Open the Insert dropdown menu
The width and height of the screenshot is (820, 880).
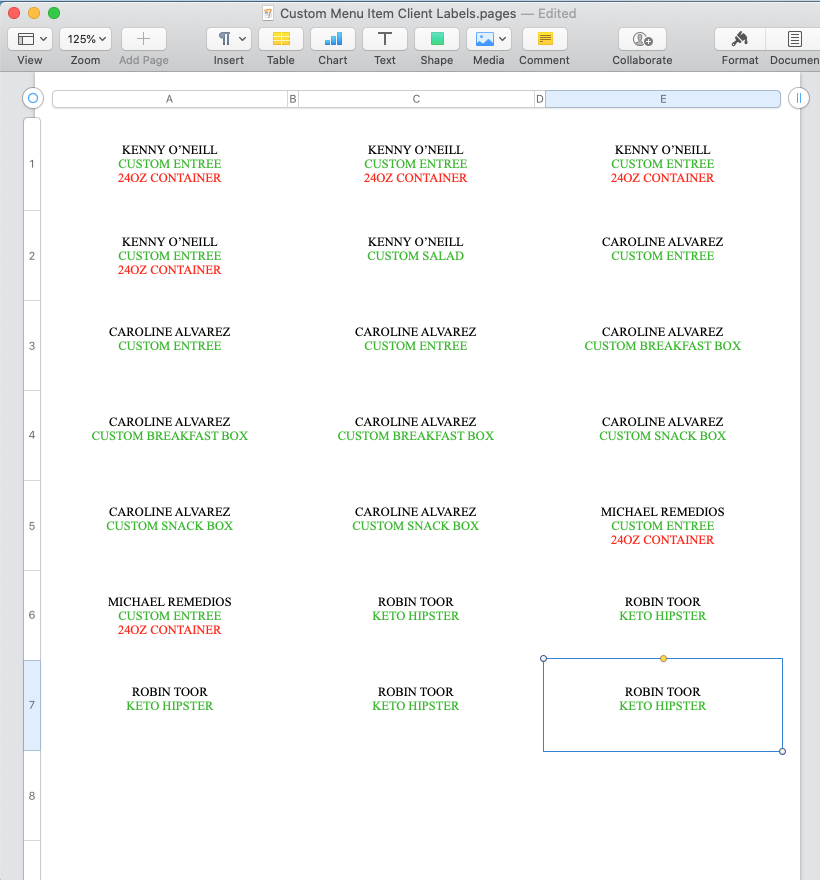[228, 40]
